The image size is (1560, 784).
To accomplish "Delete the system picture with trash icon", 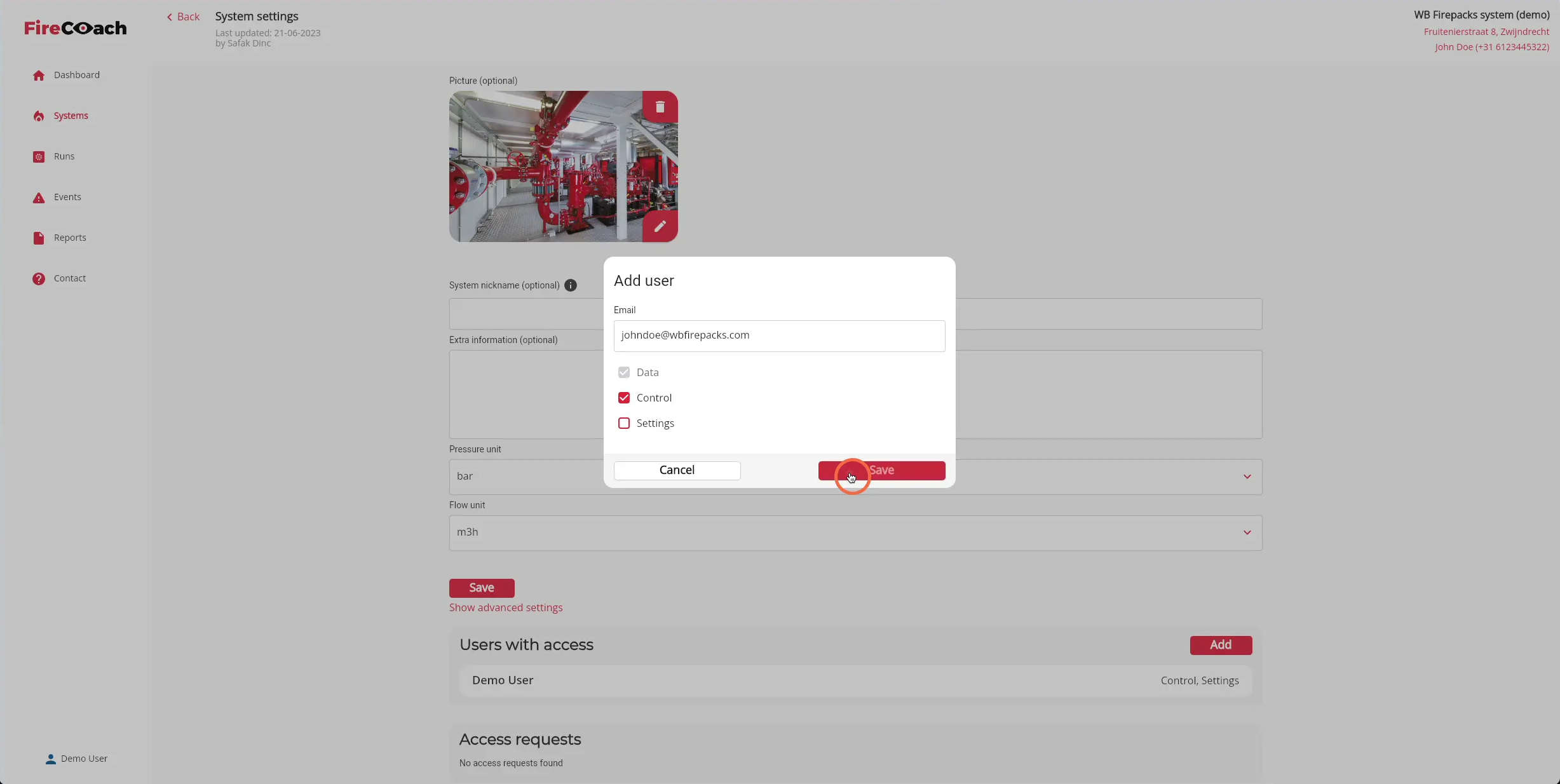I will pyautogui.click(x=660, y=107).
